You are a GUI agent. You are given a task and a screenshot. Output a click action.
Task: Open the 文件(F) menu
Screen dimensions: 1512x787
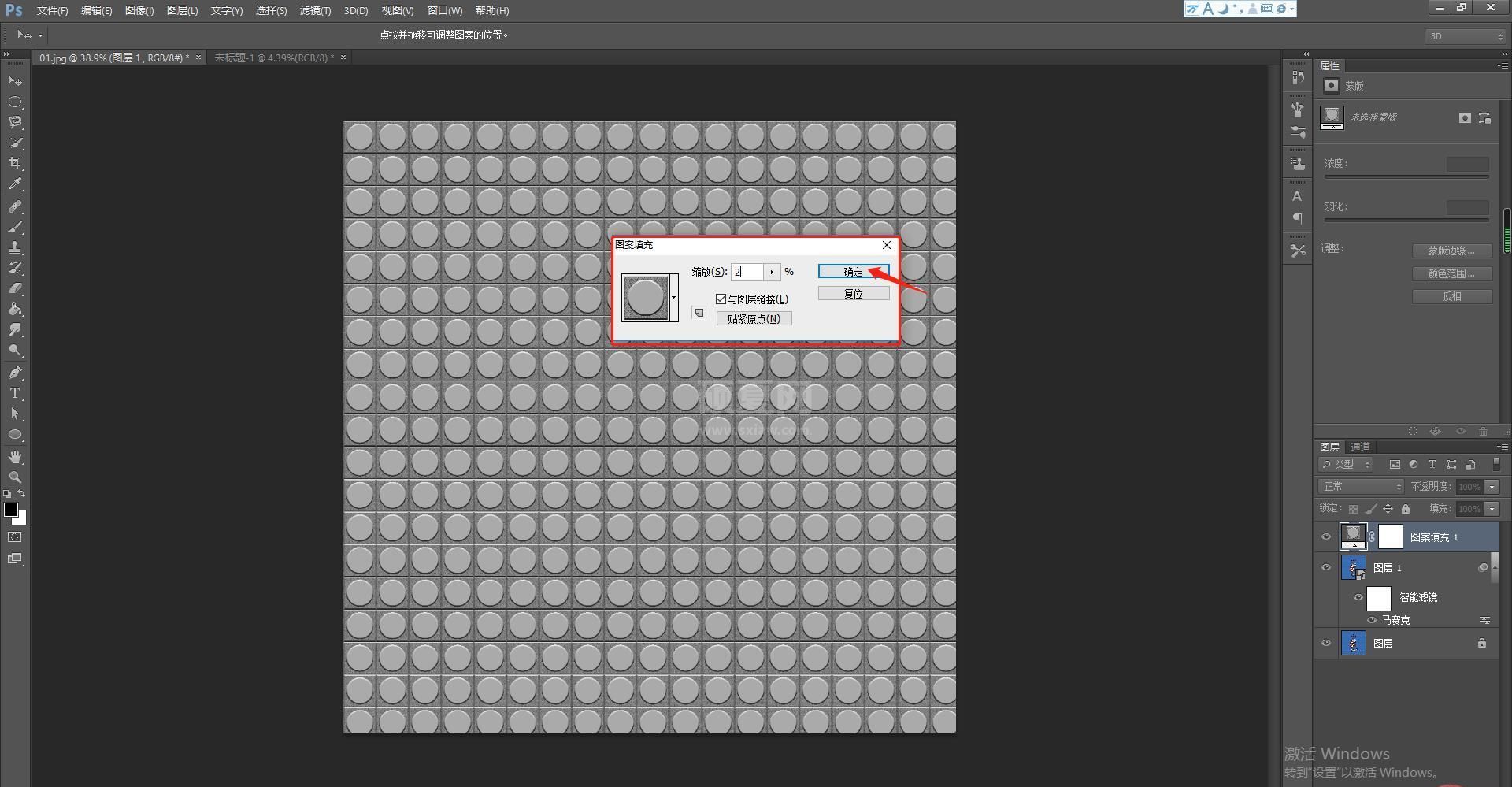pos(52,10)
